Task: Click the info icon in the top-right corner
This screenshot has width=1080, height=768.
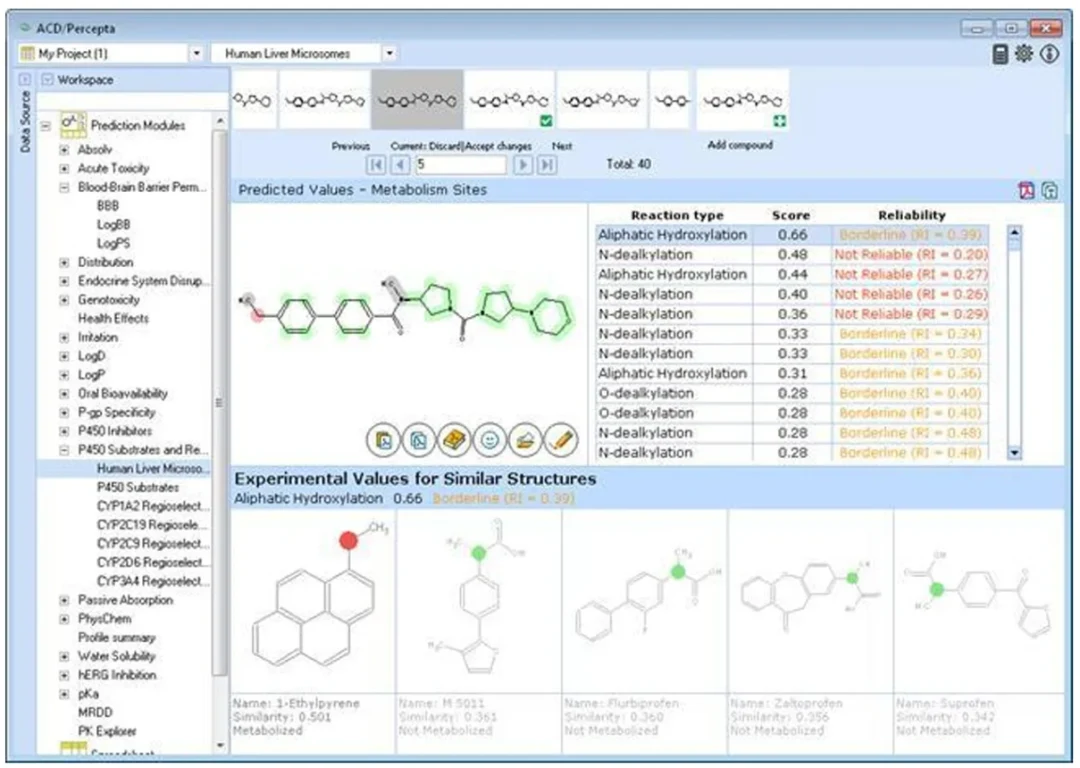Action: (x=1049, y=53)
